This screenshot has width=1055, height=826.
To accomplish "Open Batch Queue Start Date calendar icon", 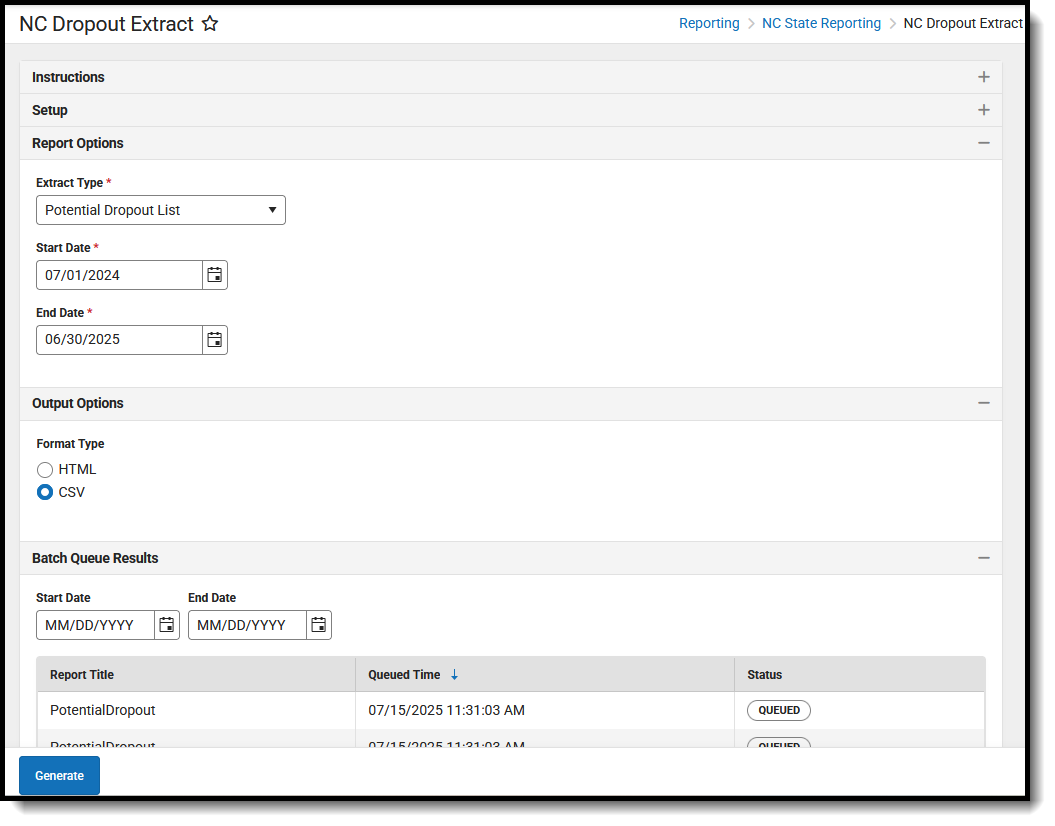I will pos(167,626).
